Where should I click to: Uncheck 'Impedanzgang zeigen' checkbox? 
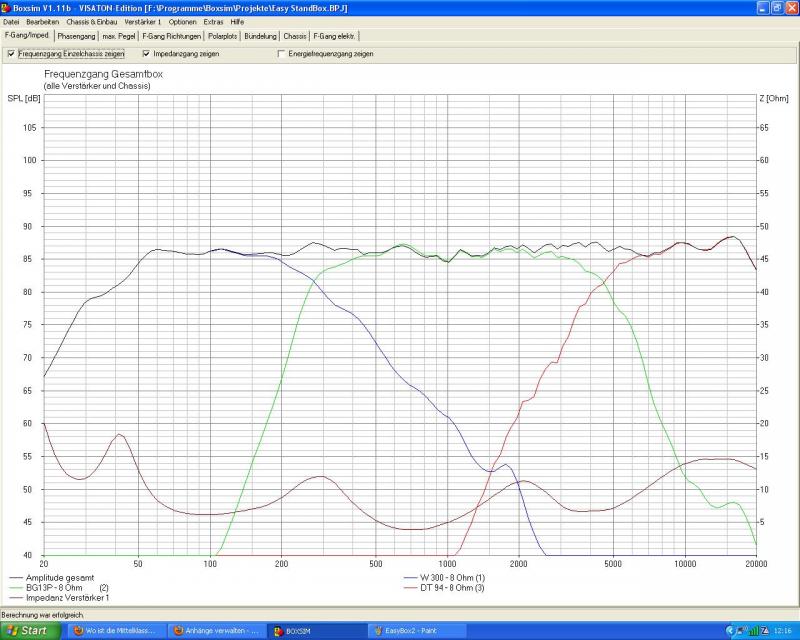146,54
